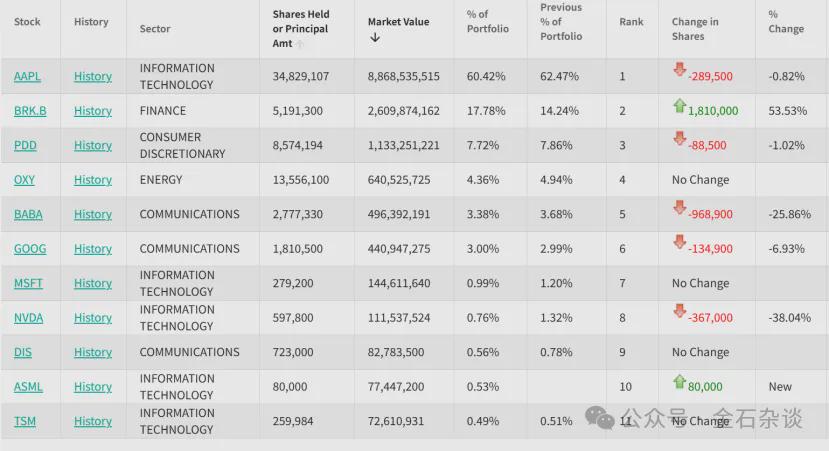Sort table by Sector column header

(x=155, y=29)
